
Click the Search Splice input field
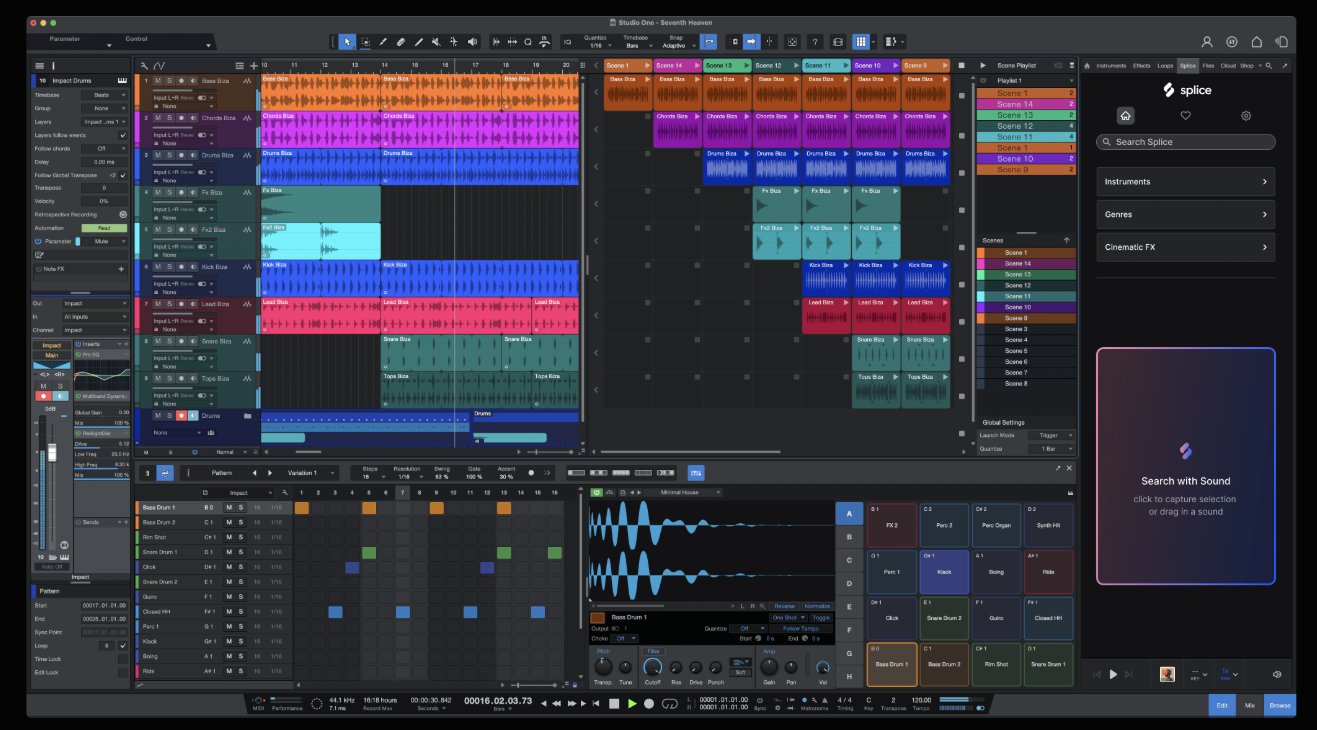point(1185,141)
